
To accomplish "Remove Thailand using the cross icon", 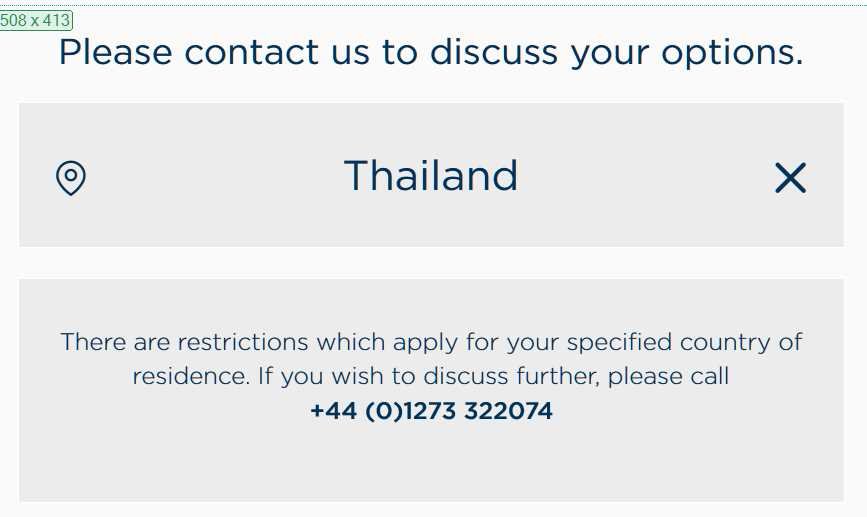I will tap(790, 177).
